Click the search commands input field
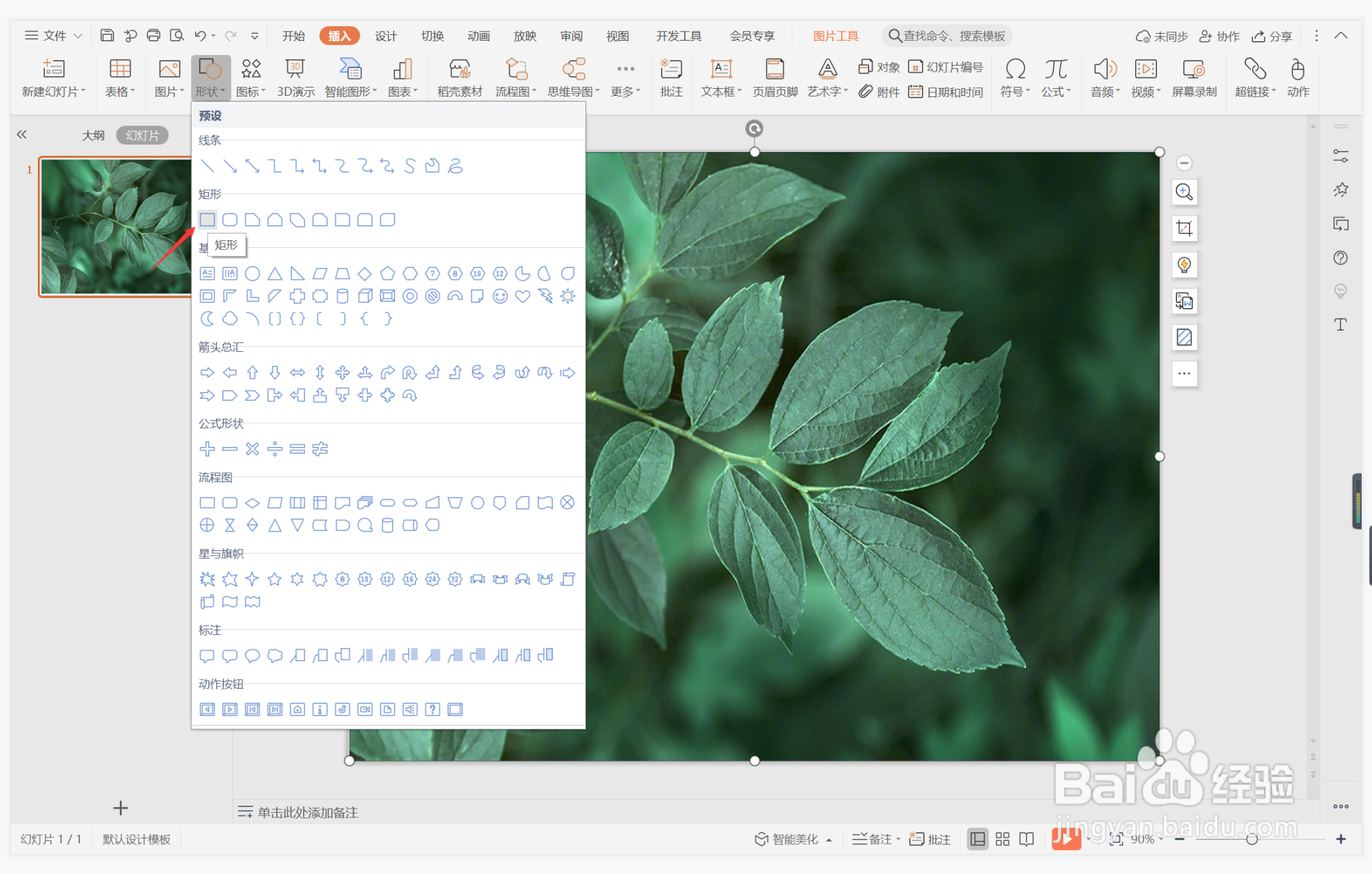This screenshot has height=874, width=1372. click(x=947, y=36)
